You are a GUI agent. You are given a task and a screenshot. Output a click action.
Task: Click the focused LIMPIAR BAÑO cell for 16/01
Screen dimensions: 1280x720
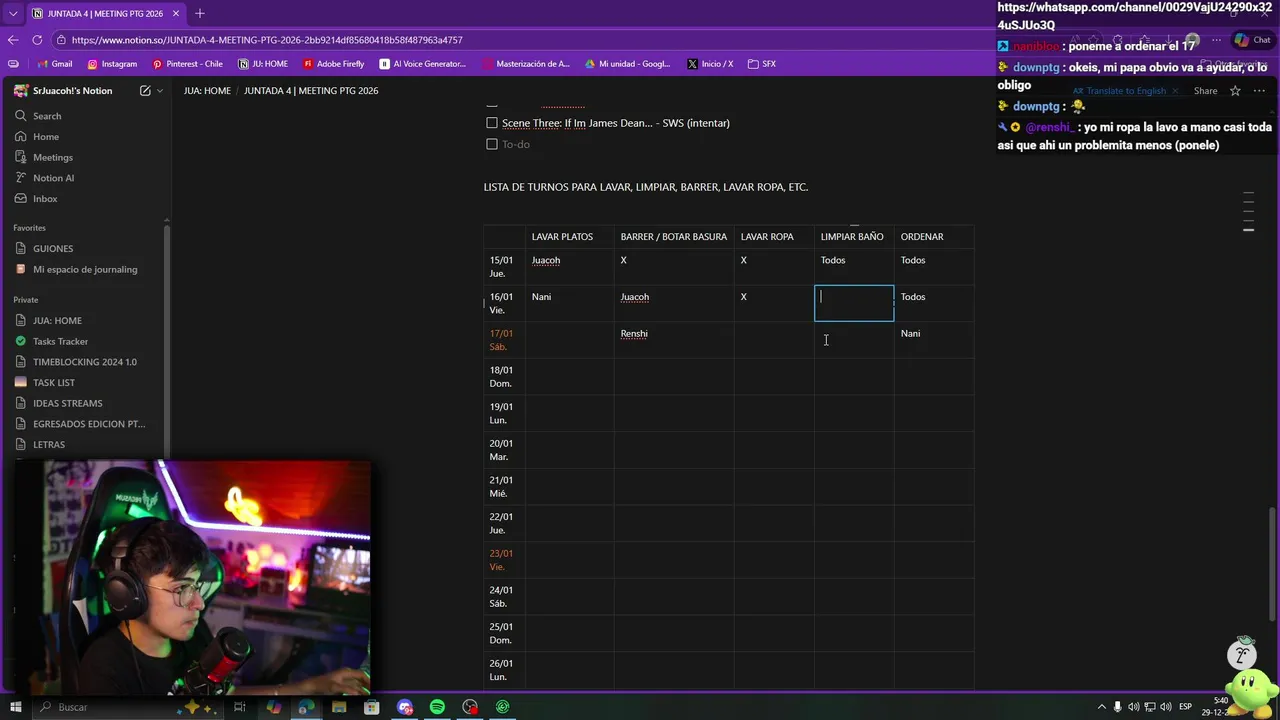854,303
